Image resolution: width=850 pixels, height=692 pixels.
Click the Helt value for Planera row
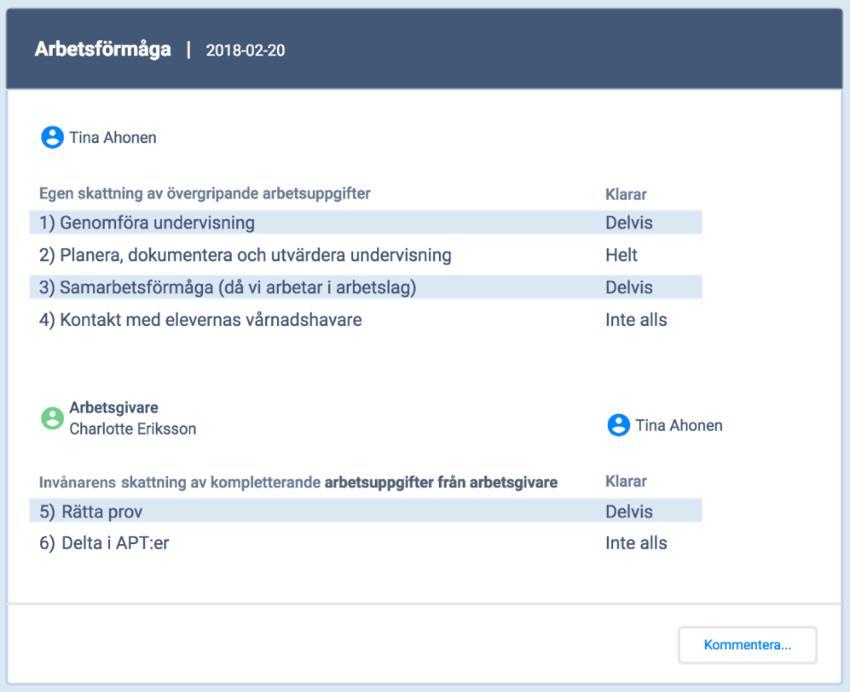coord(621,255)
